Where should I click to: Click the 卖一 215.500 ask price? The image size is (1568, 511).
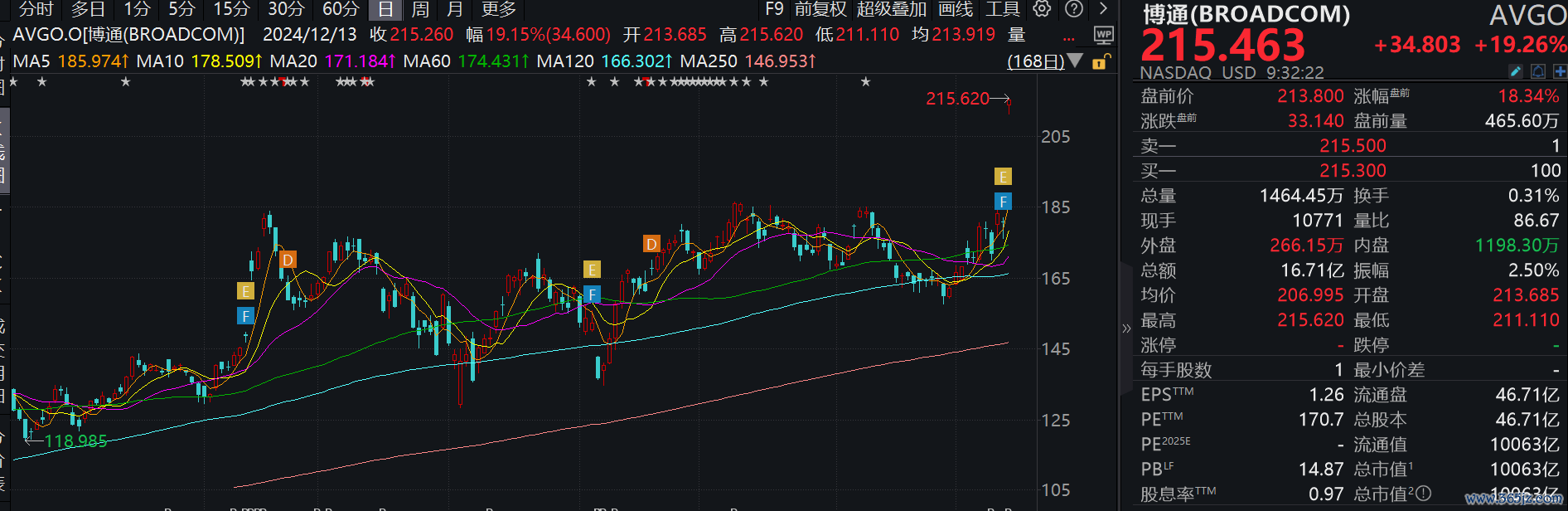point(1353,146)
